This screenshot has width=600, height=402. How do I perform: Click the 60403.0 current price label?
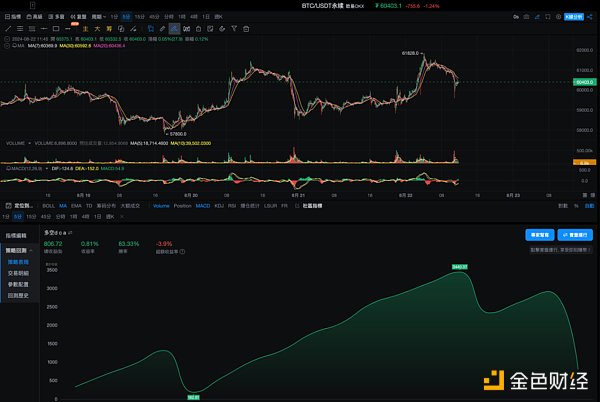584,82
